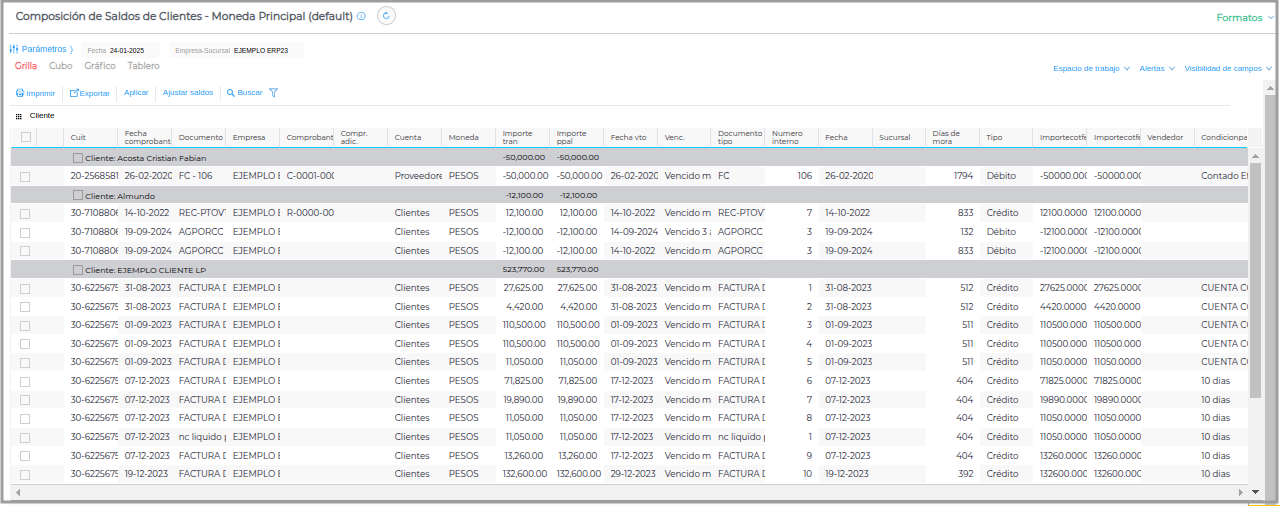Screen dimensions: 1280x506
Task: Click the Fecha field showing 24-01-2025
Action: pyautogui.click(x=127, y=50)
